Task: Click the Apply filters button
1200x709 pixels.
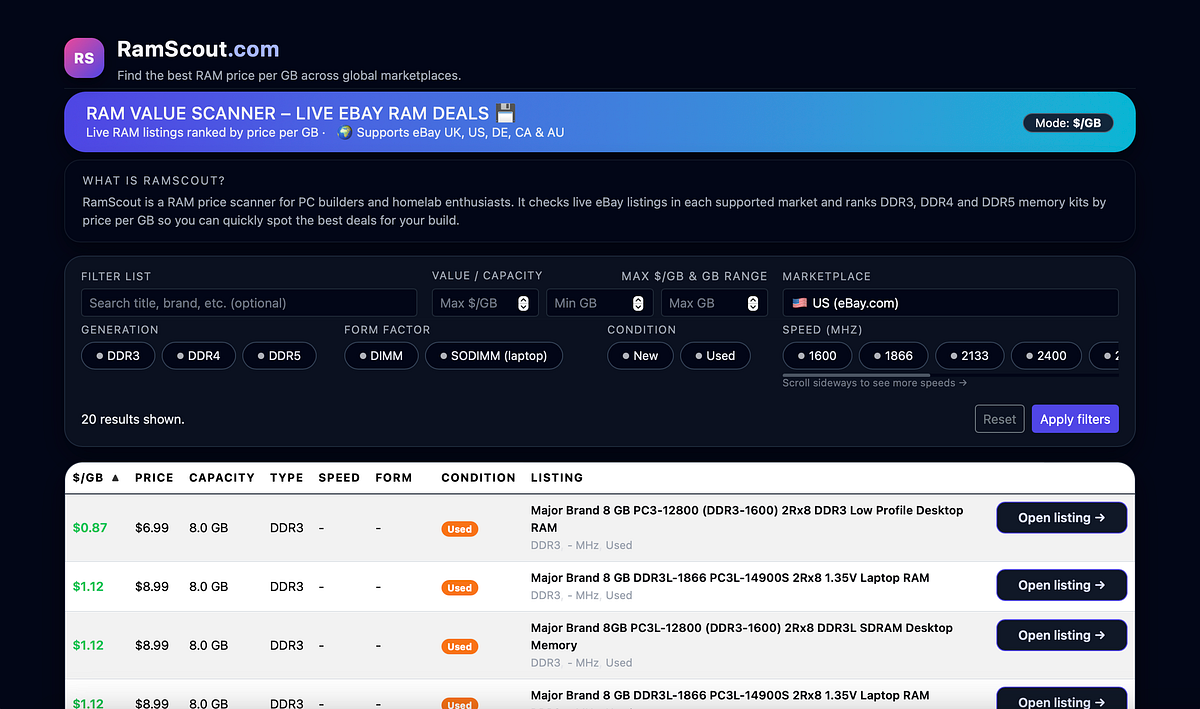Action: [1075, 419]
